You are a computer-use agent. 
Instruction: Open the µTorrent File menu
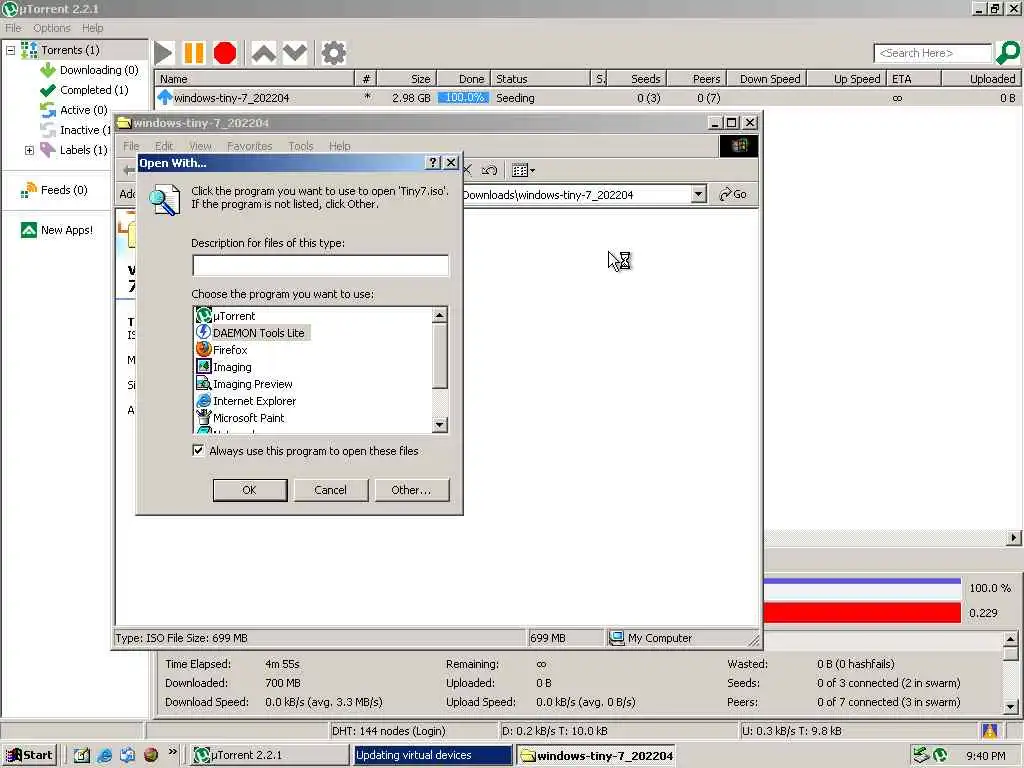click(13, 28)
